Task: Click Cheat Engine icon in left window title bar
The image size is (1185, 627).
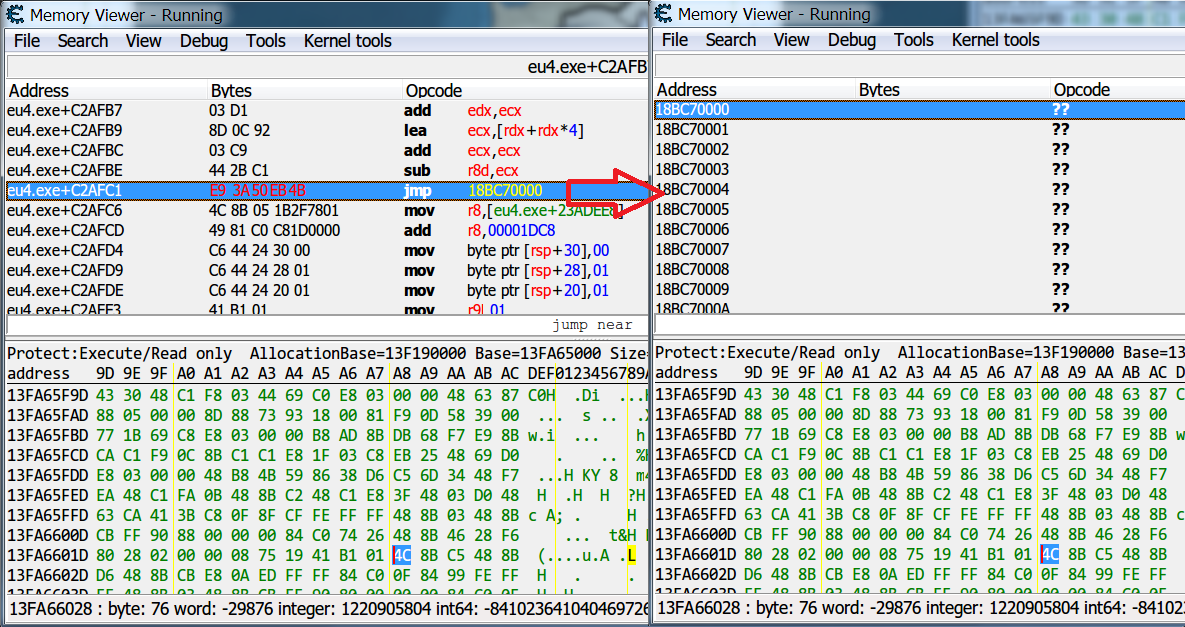Action: coord(15,15)
